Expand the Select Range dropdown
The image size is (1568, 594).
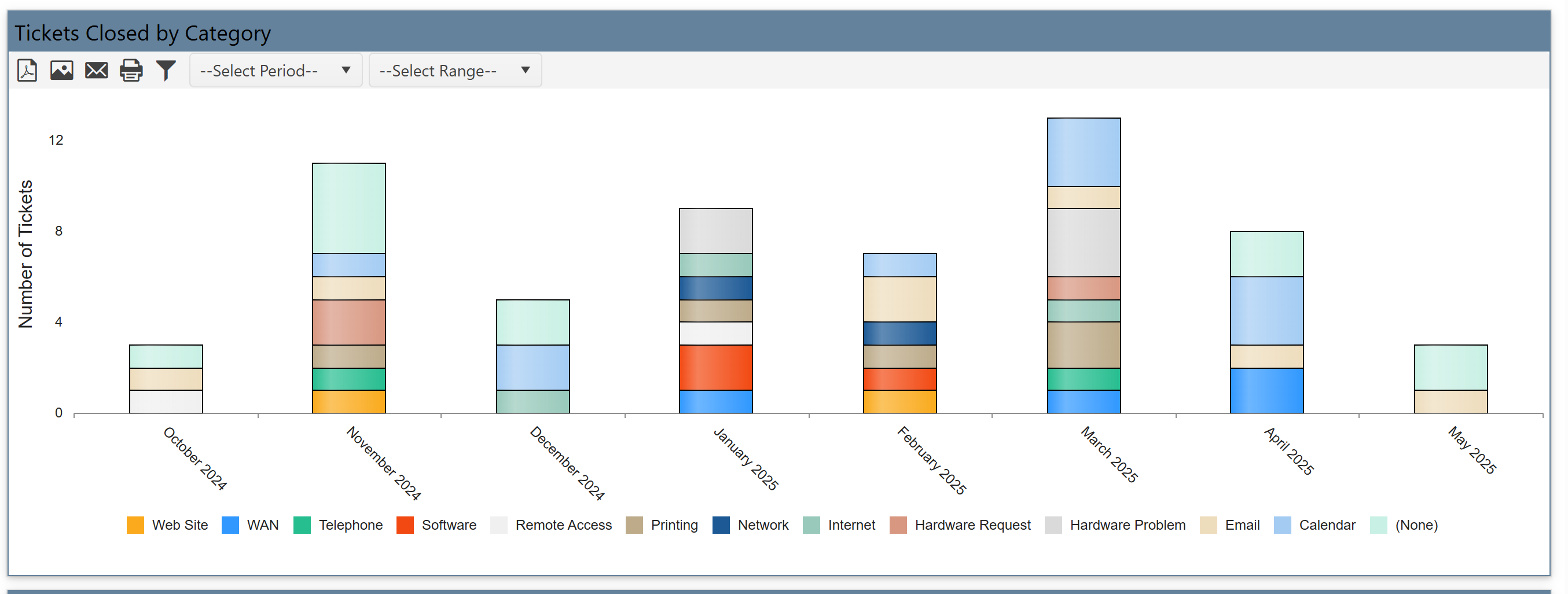tap(455, 71)
